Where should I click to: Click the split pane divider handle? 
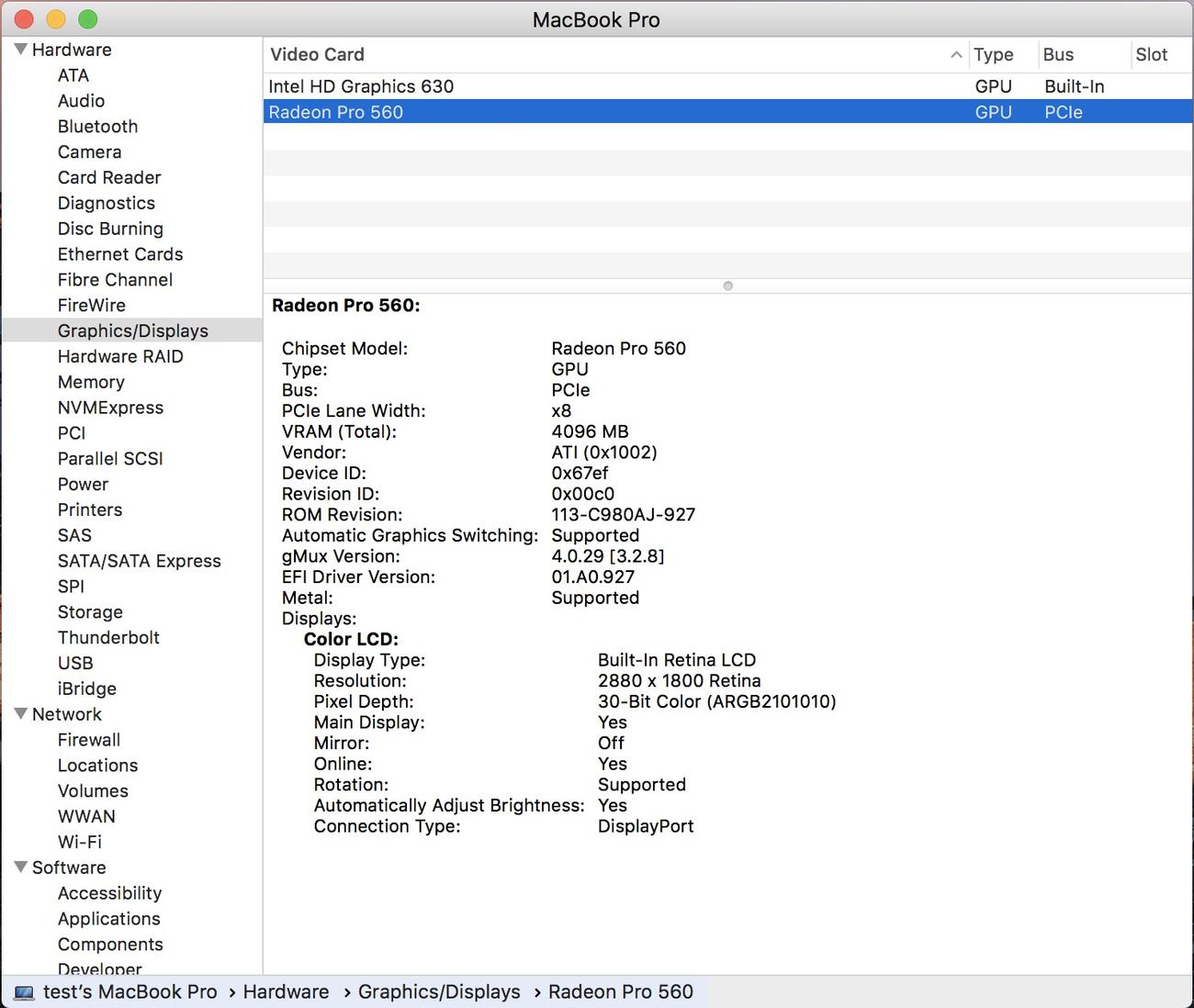point(727,286)
